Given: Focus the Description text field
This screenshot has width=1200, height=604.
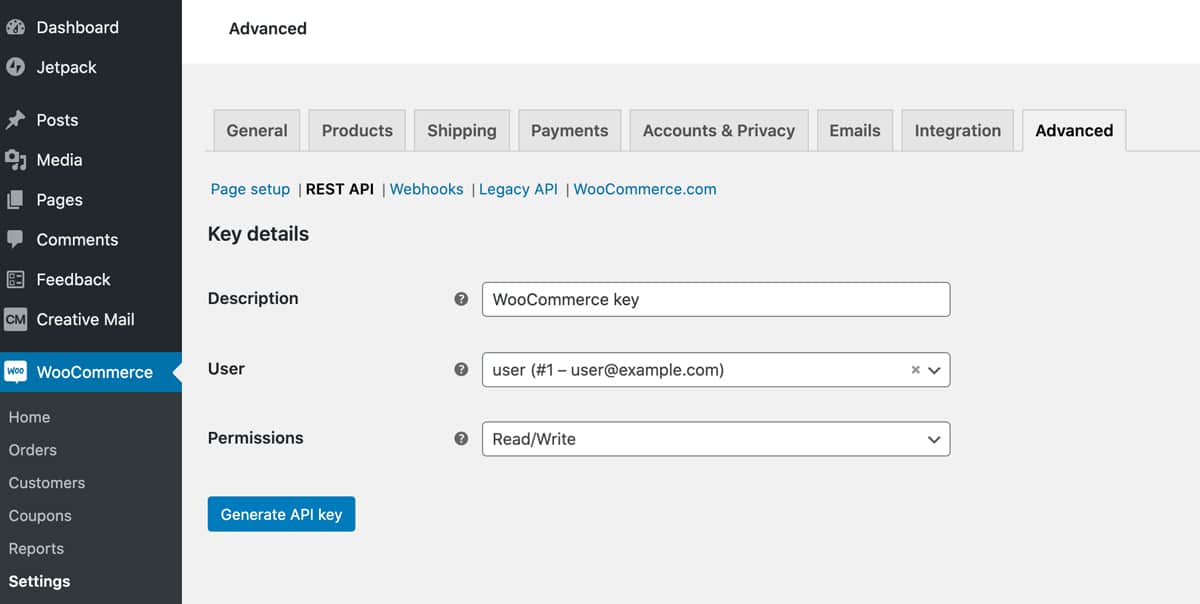Looking at the screenshot, I should point(716,299).
